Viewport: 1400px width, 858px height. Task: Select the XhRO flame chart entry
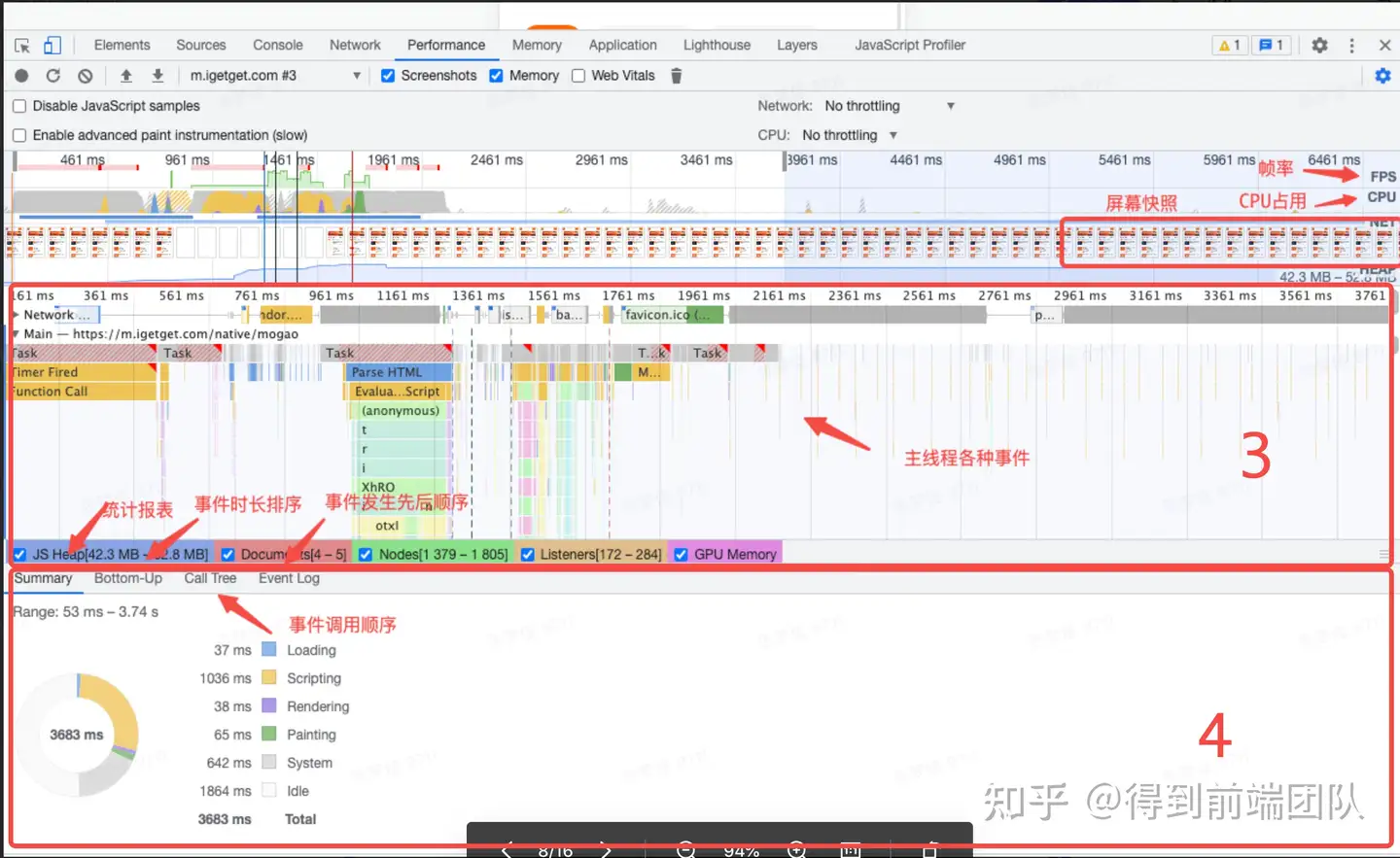(400, 487)
